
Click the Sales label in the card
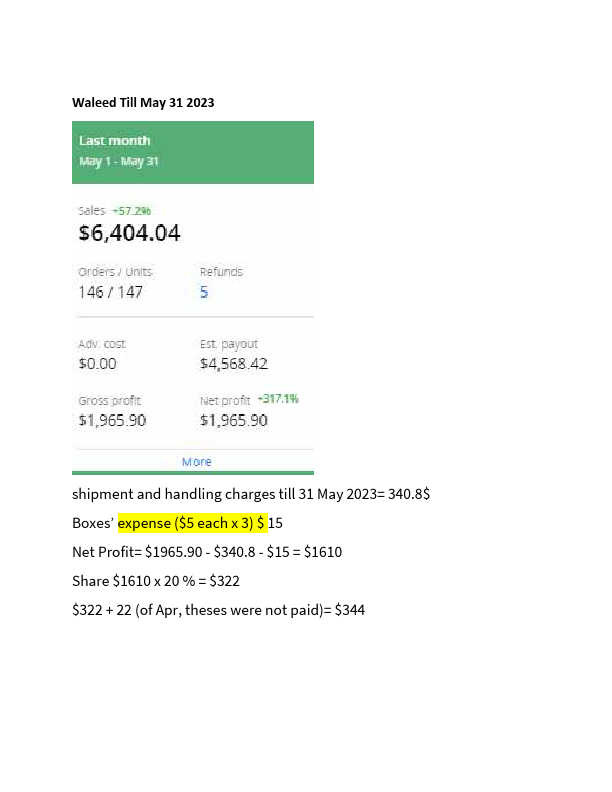pos(92,211)
